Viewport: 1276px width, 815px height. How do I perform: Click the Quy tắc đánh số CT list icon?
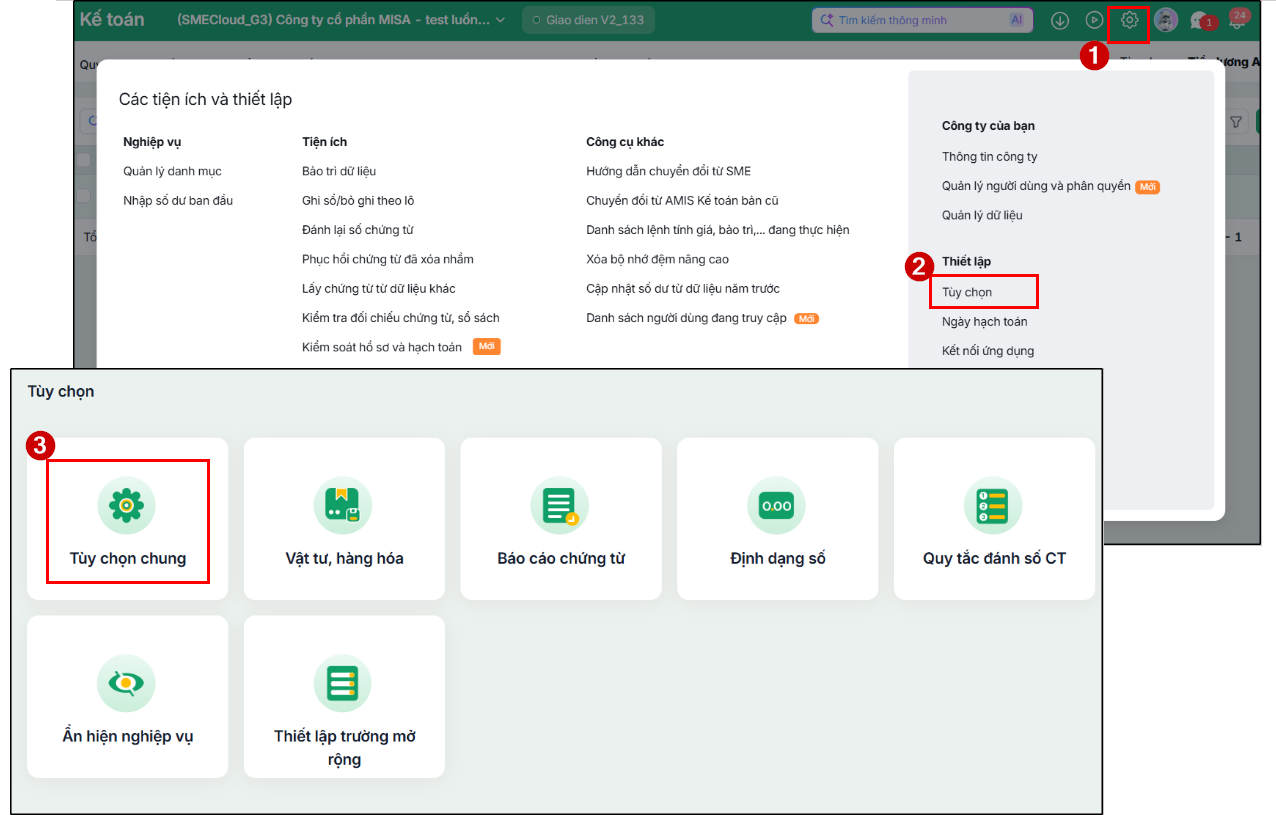993,505
